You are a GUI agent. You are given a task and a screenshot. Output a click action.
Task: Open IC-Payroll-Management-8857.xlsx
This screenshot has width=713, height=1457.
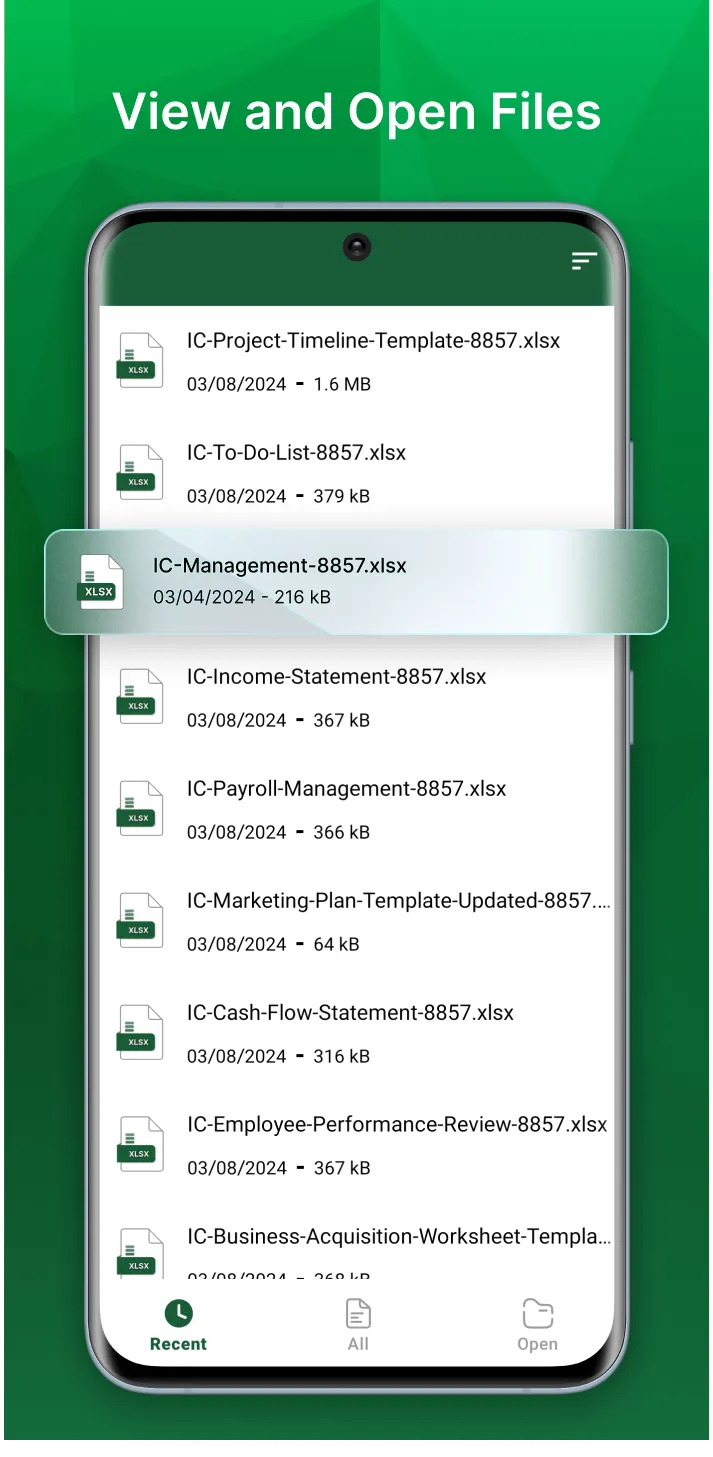click(346, 789)
